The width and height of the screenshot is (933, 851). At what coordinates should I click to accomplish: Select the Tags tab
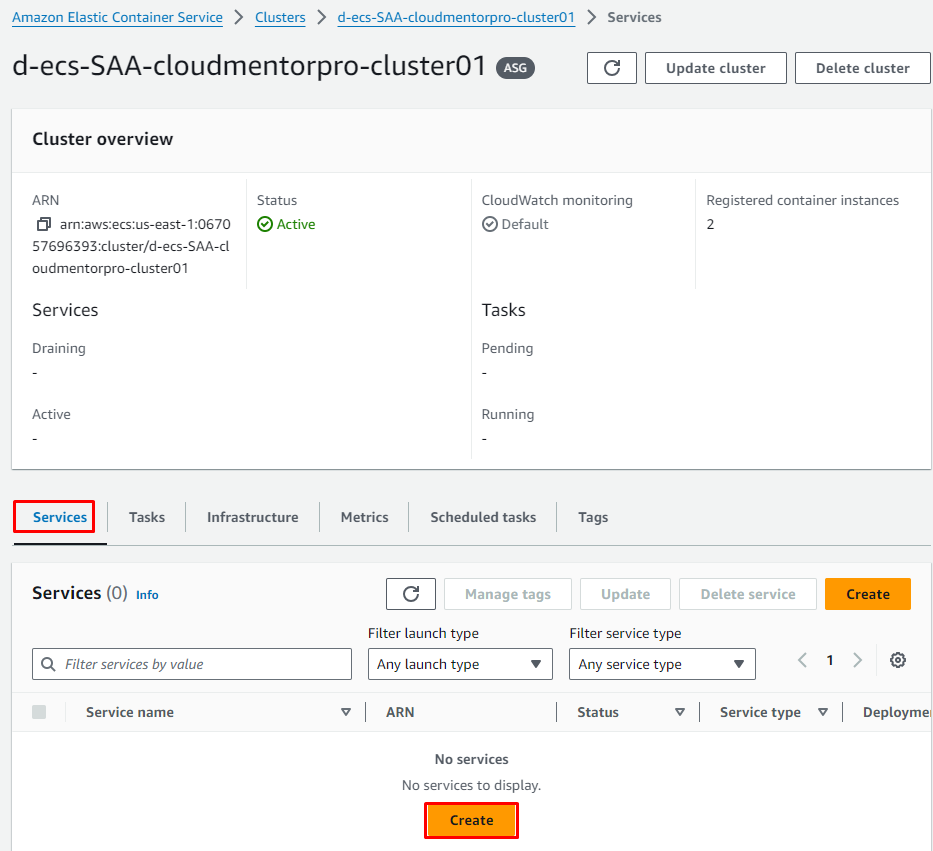point(593,517)
